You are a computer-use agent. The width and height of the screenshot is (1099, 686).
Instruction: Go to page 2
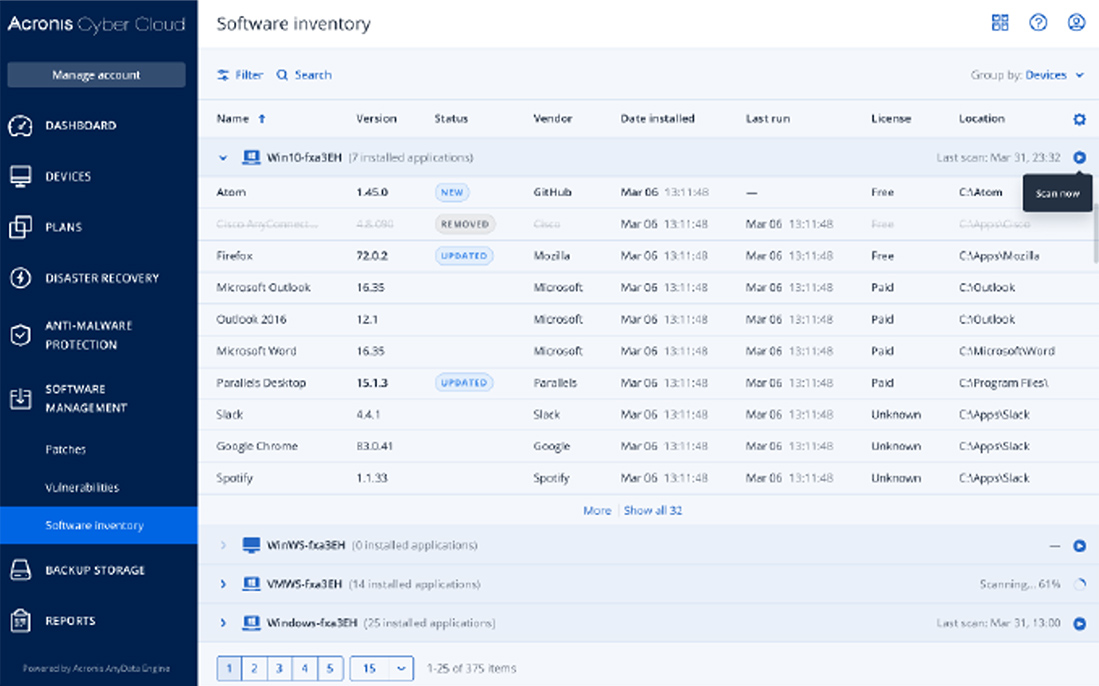pyautogui.click(x=254, y=668)
